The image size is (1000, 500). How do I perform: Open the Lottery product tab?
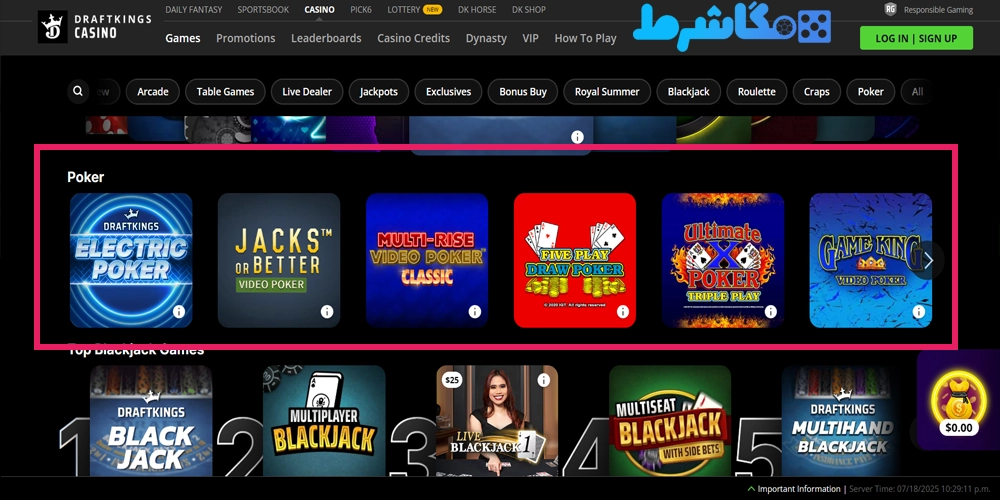coord(415,10)
